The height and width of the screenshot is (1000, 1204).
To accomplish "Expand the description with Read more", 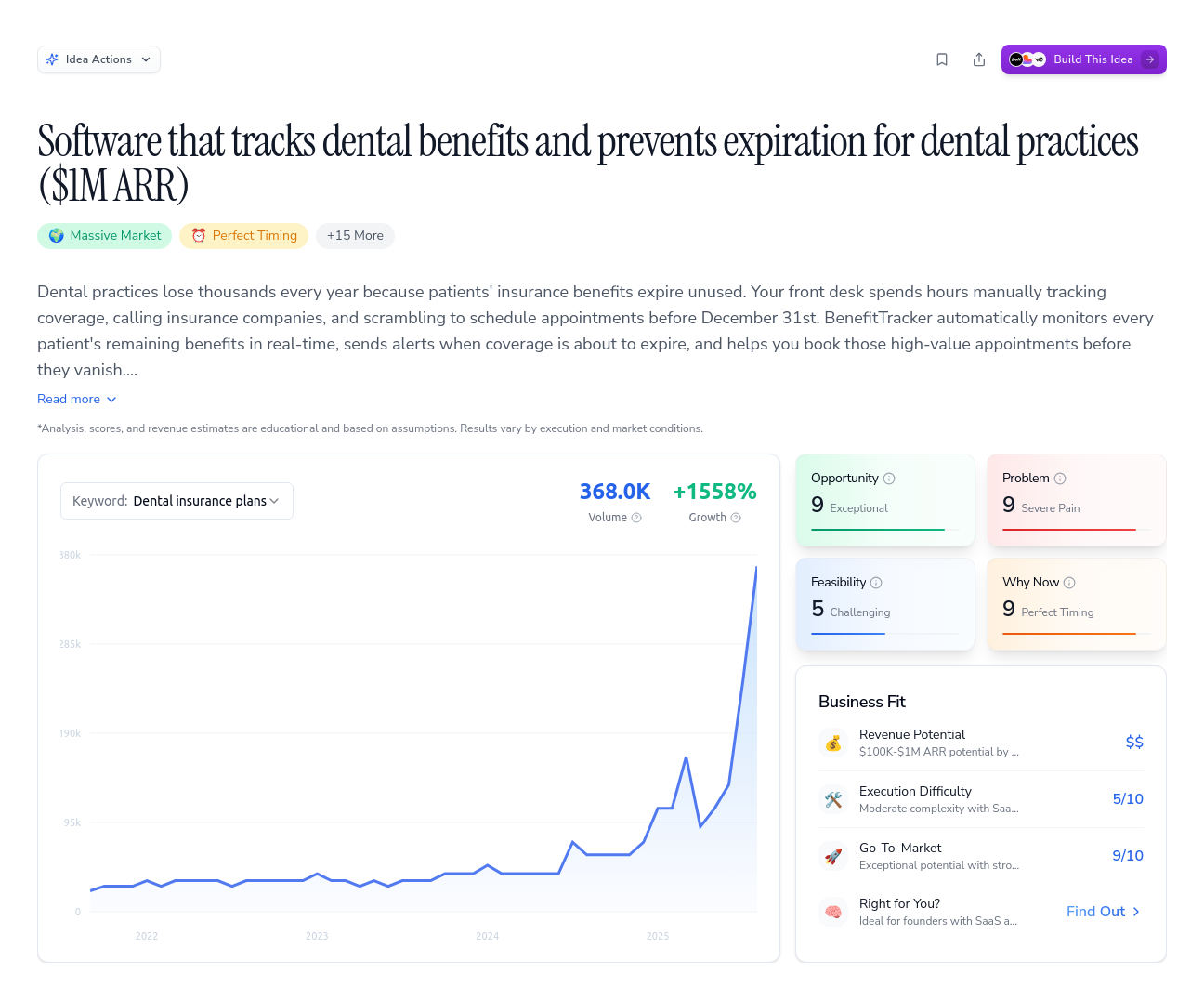I will (x=76, y=399).
